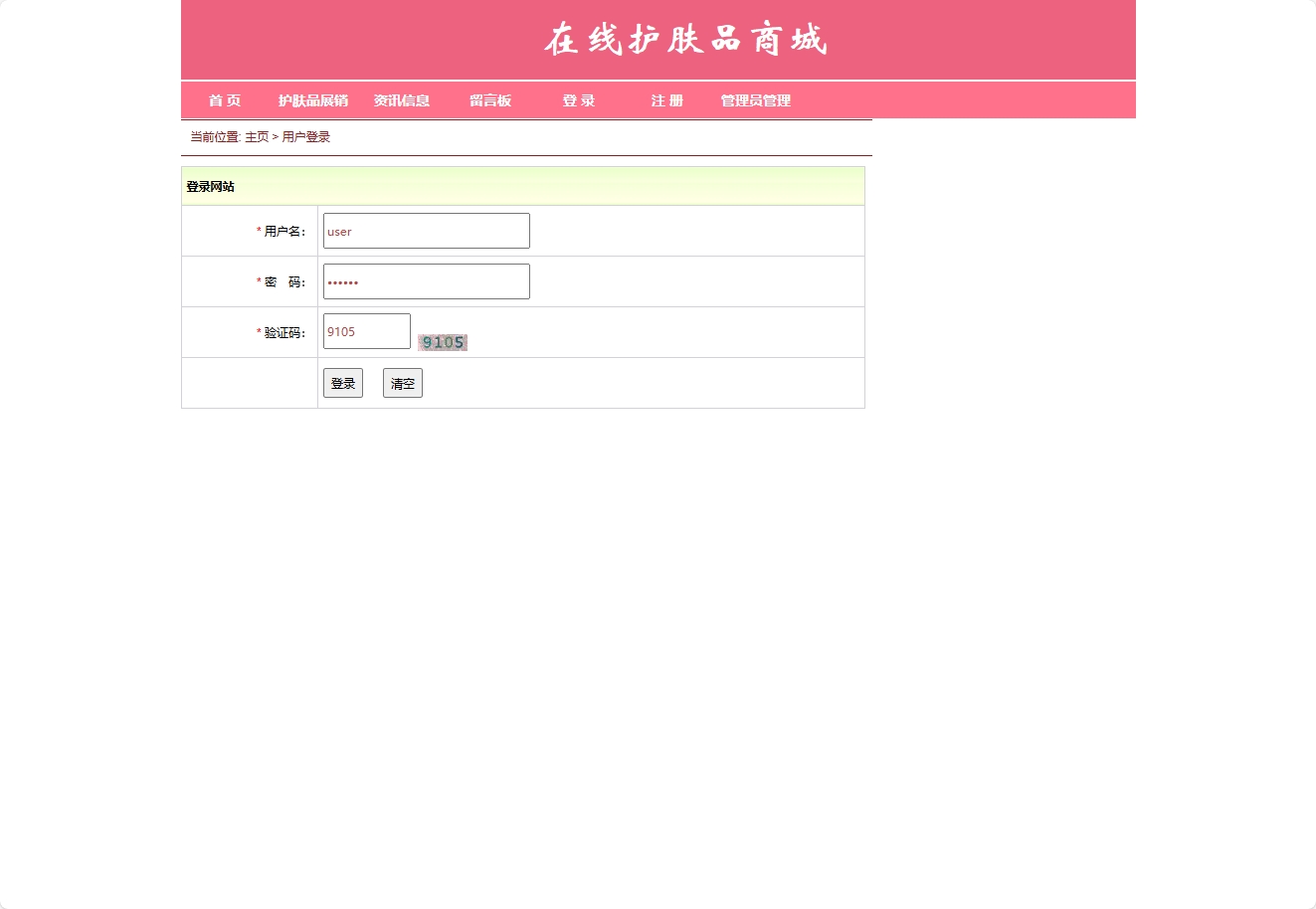Click the 登录网站 panel header
The height and width of the screenshot is (909, 1316).
pos(210,186)
